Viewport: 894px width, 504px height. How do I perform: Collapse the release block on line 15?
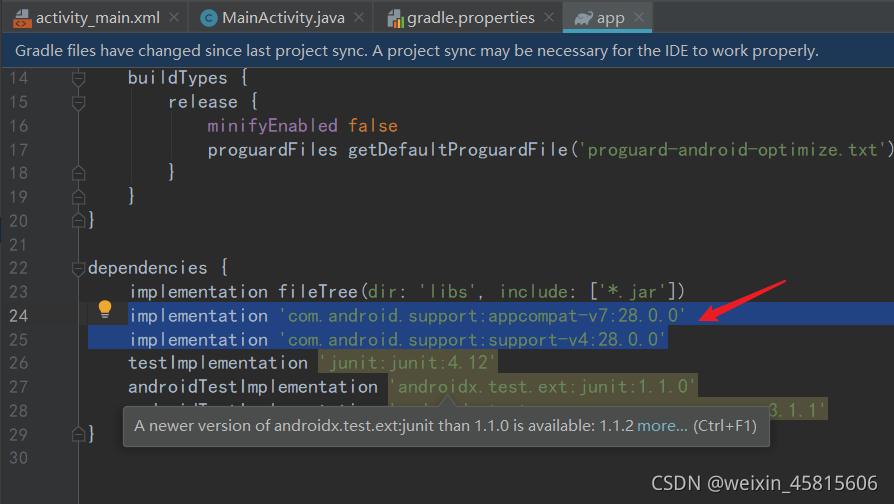(79, 103)
